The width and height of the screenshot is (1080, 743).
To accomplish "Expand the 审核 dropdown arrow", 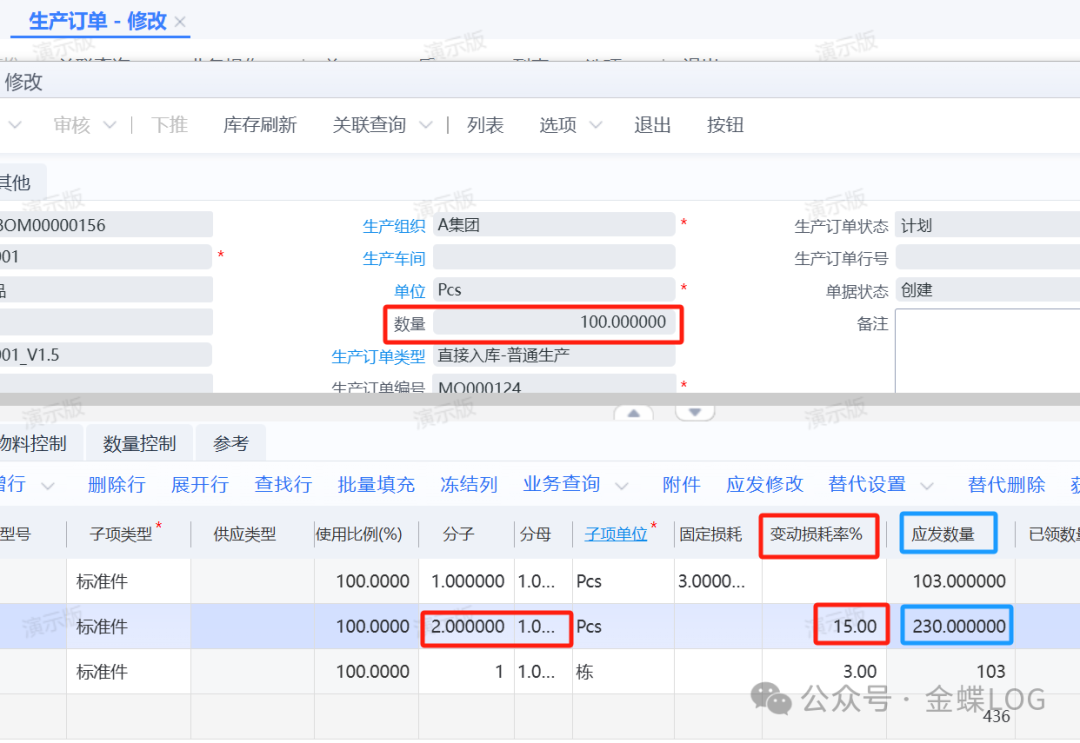I will point(110,125).
